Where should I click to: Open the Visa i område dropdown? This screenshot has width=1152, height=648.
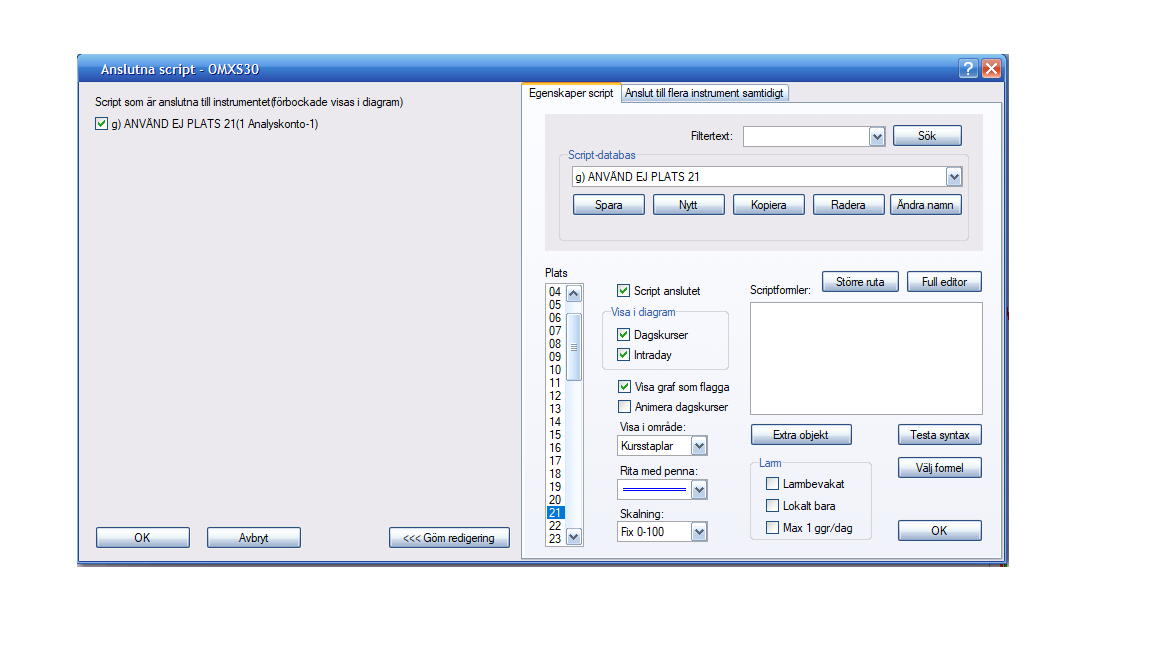pos(699,446)
